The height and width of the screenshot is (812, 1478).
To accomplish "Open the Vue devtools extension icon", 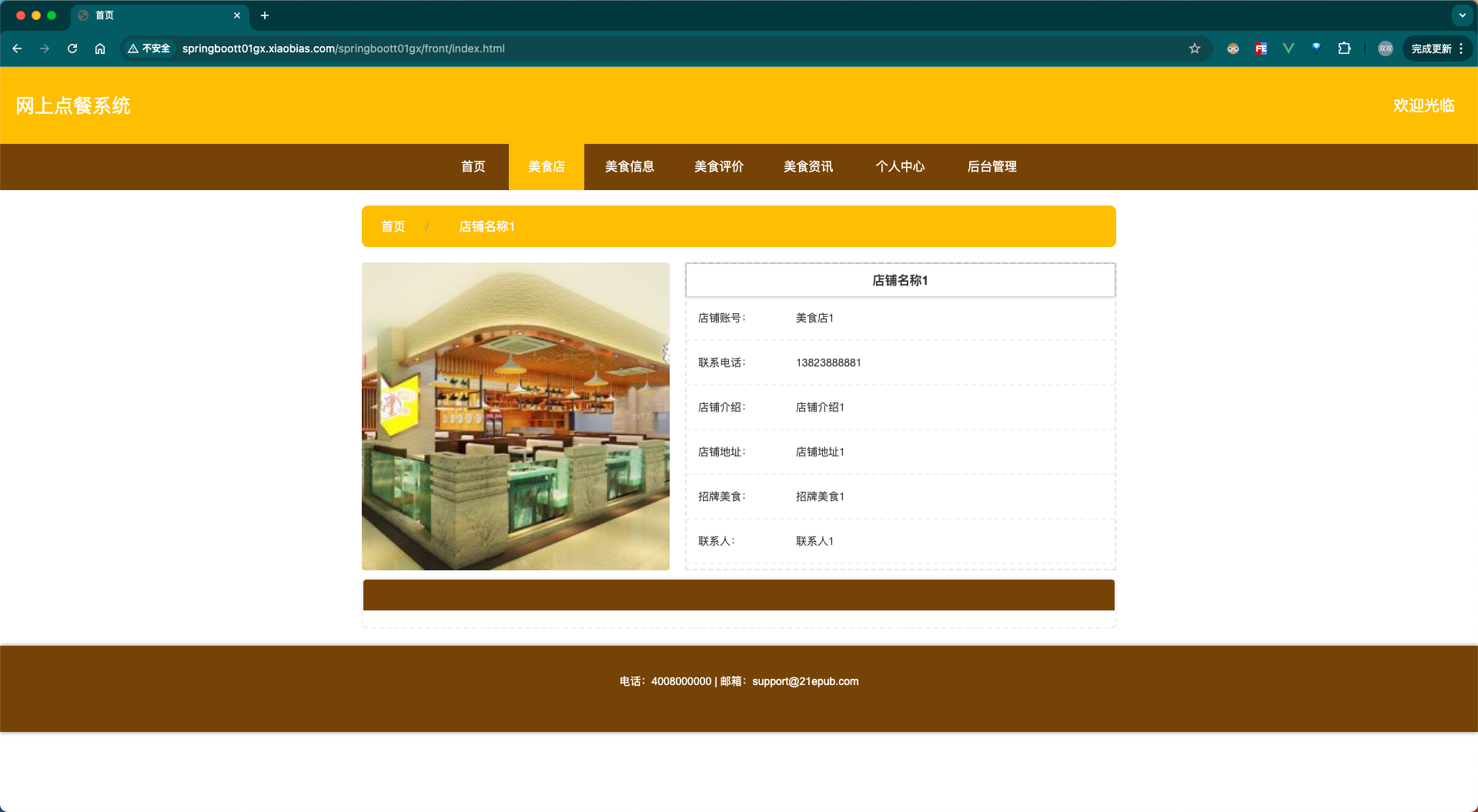I will (1289, 48).
